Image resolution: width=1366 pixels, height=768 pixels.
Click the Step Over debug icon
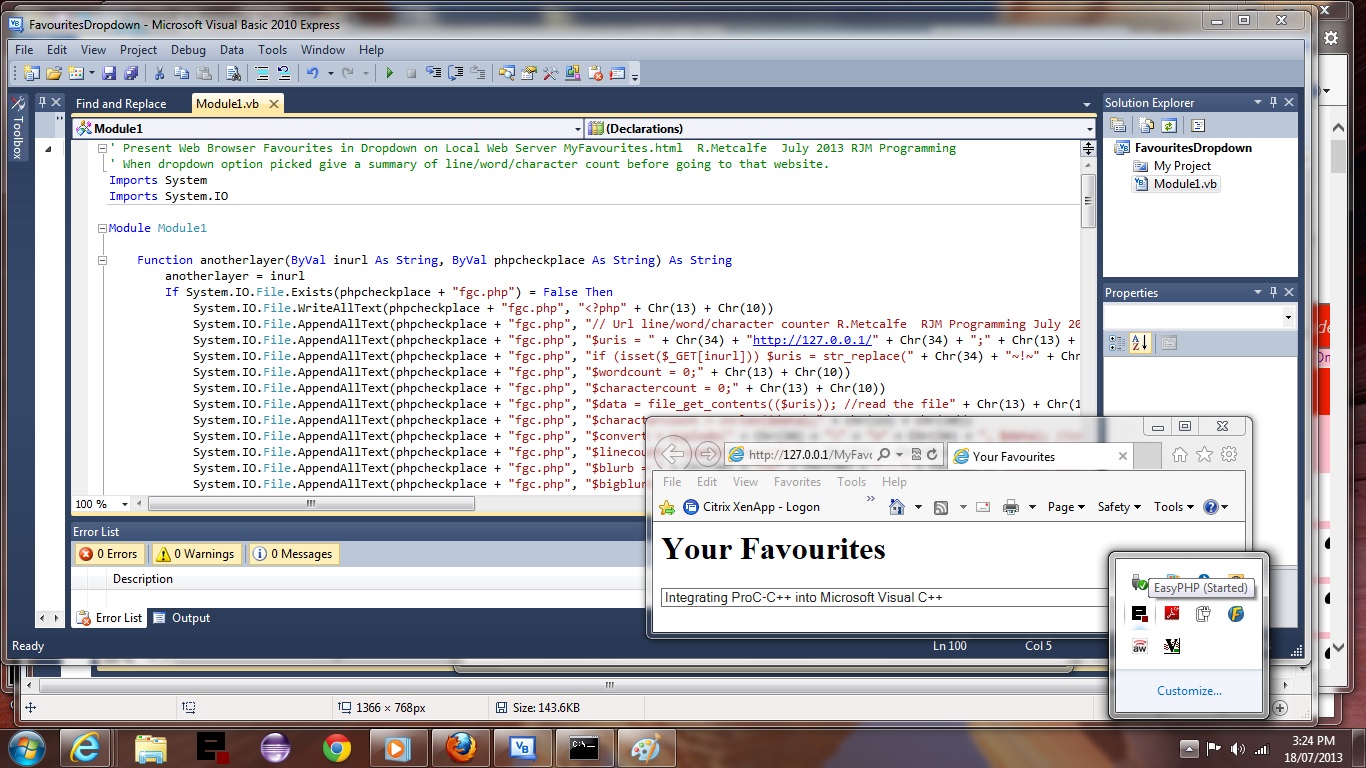coord(455,73)
